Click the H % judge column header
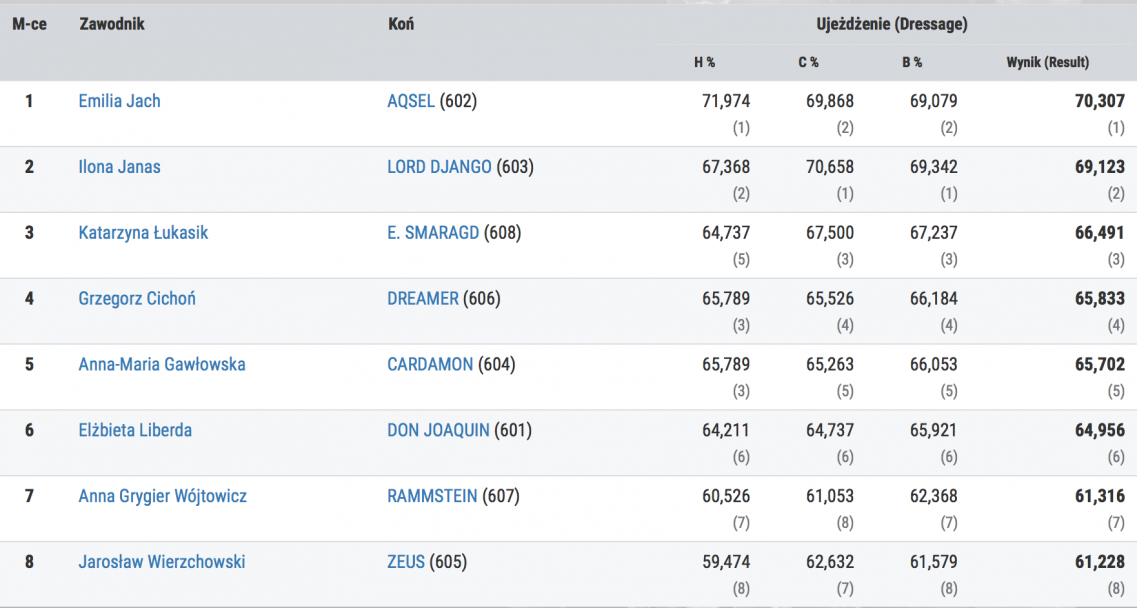The image size is (1137, 608). click(x=704, y=62)
